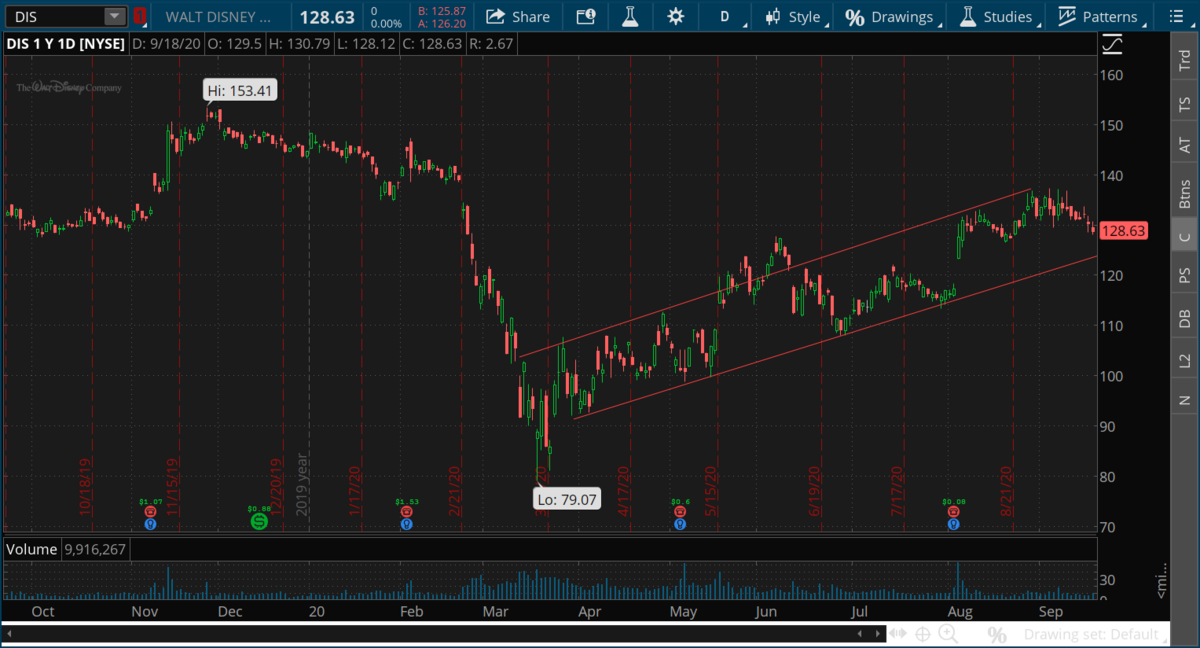Click the green dividend $ icon near December
The width and height of the screenshot is (1200, 648).
click(259, 522)
